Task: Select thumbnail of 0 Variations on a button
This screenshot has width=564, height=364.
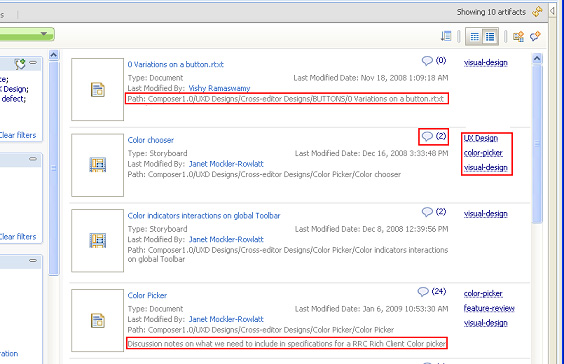Action: [97, 90]
